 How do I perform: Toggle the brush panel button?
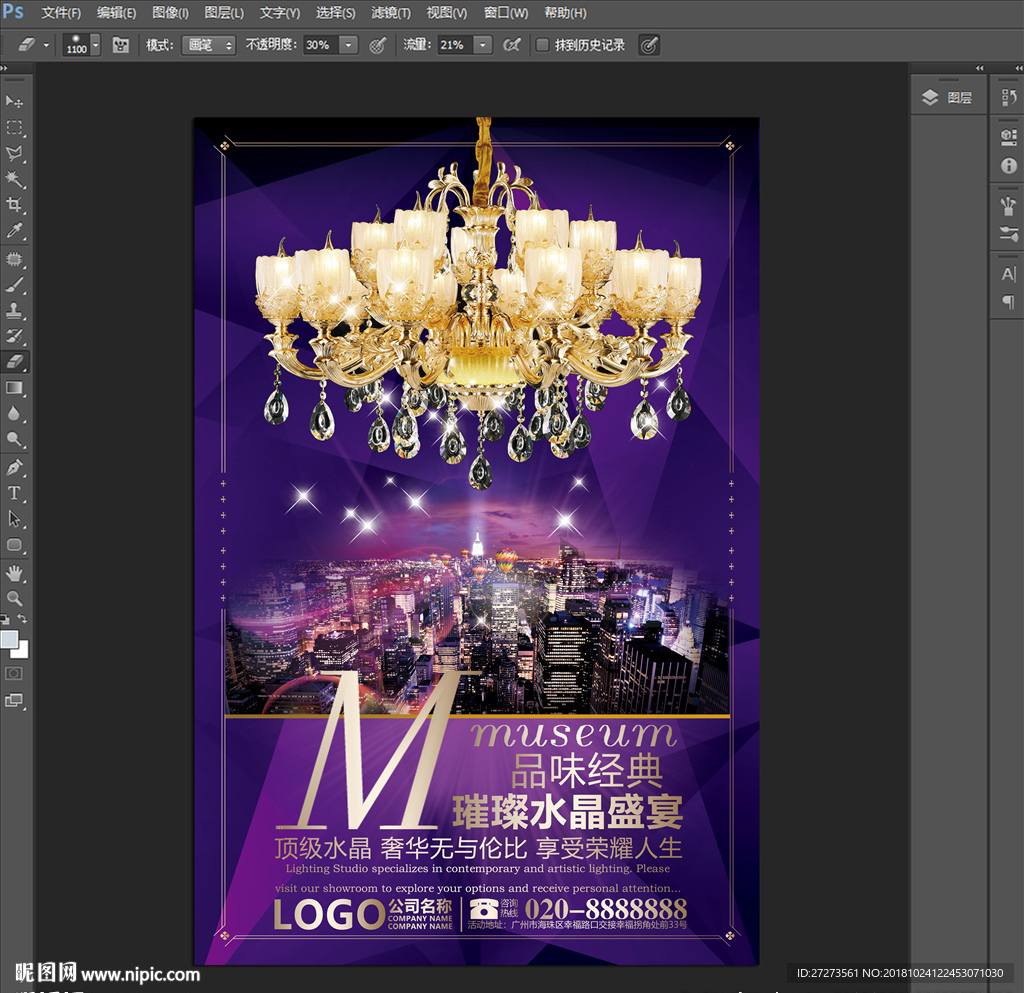121,45
